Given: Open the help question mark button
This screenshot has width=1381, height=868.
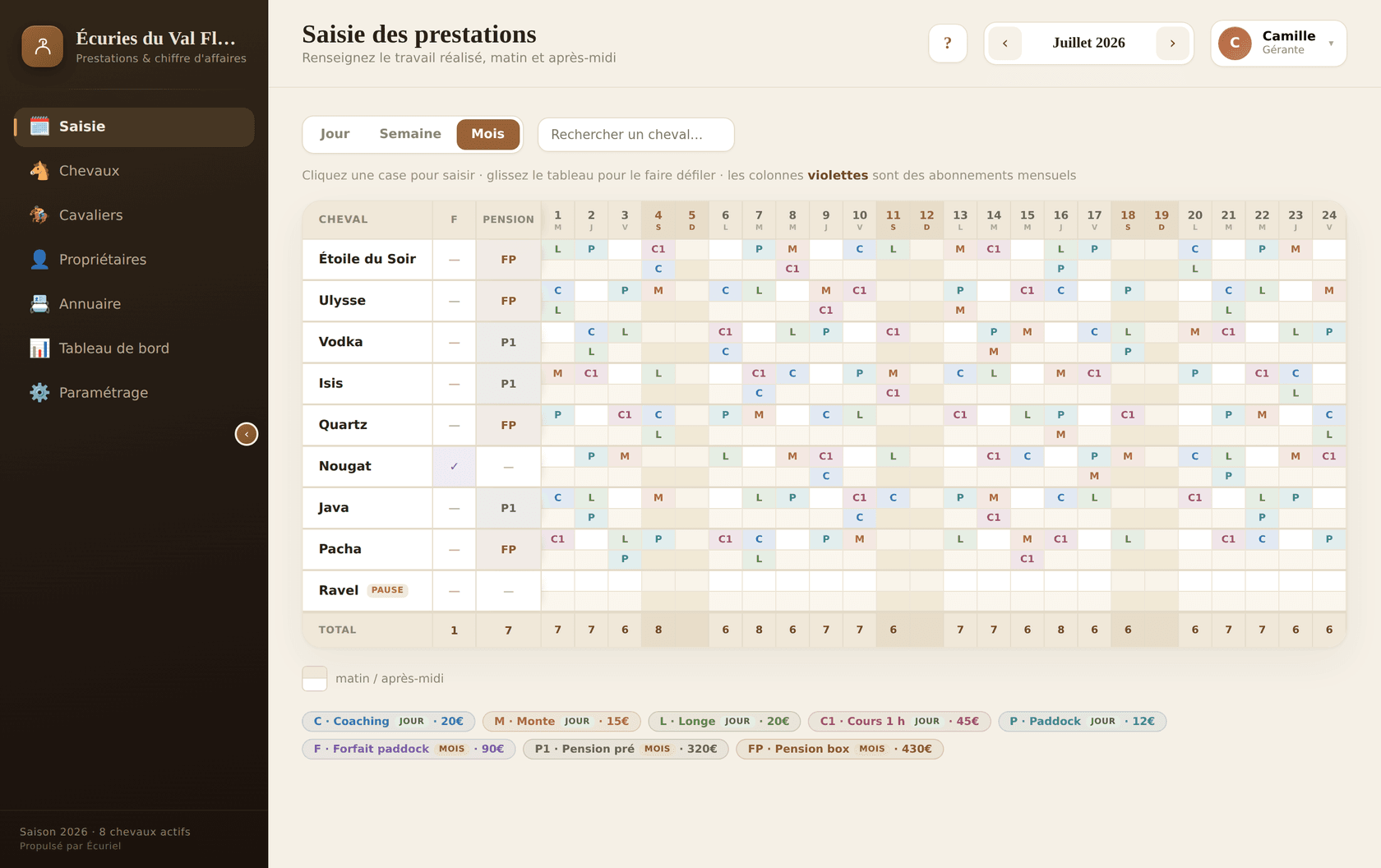Looking at the screenshot, I should tap(948, 43).
